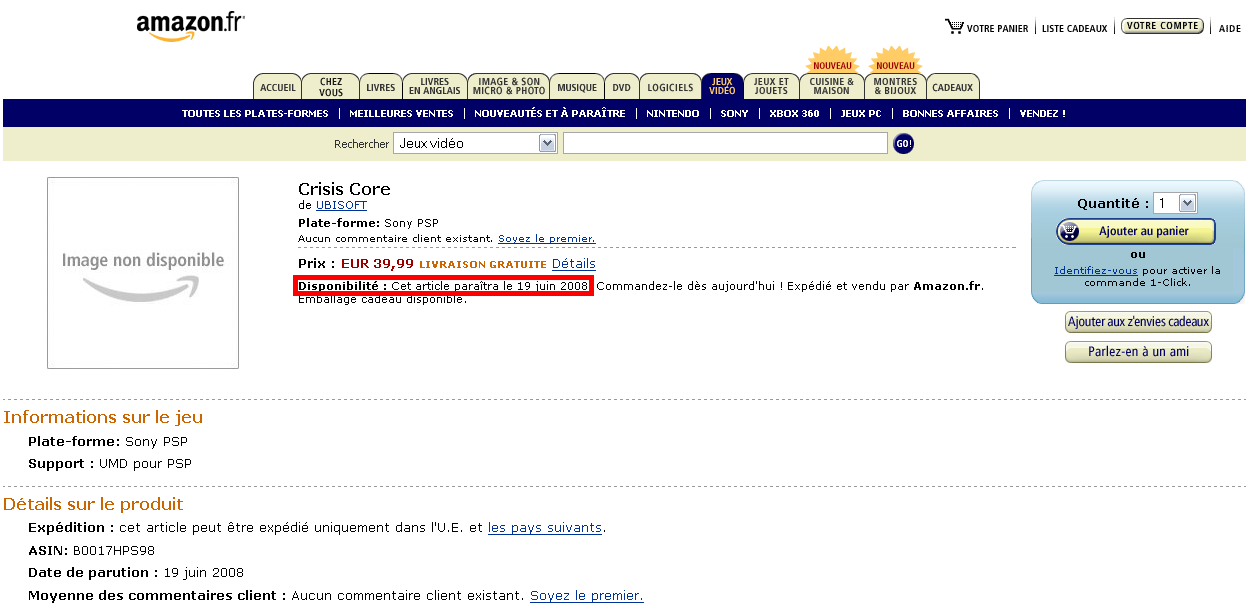
Task: Select Nintendo in navigation bar
Action: click(673, 114)
